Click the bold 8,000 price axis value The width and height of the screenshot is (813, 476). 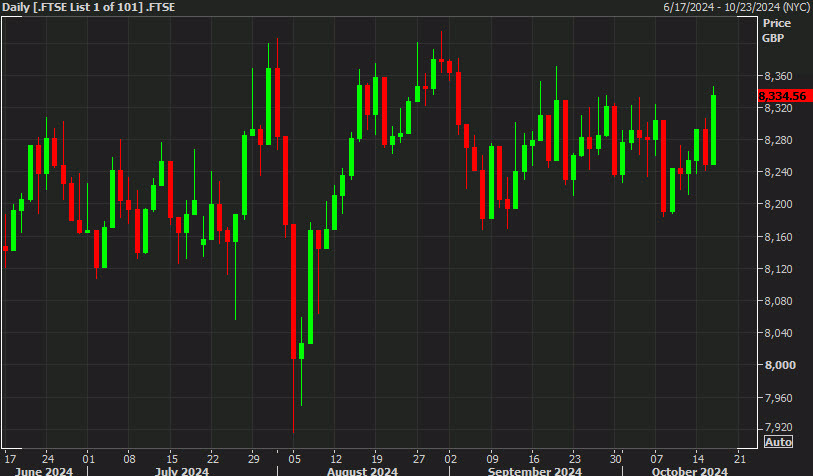(780, 365)
